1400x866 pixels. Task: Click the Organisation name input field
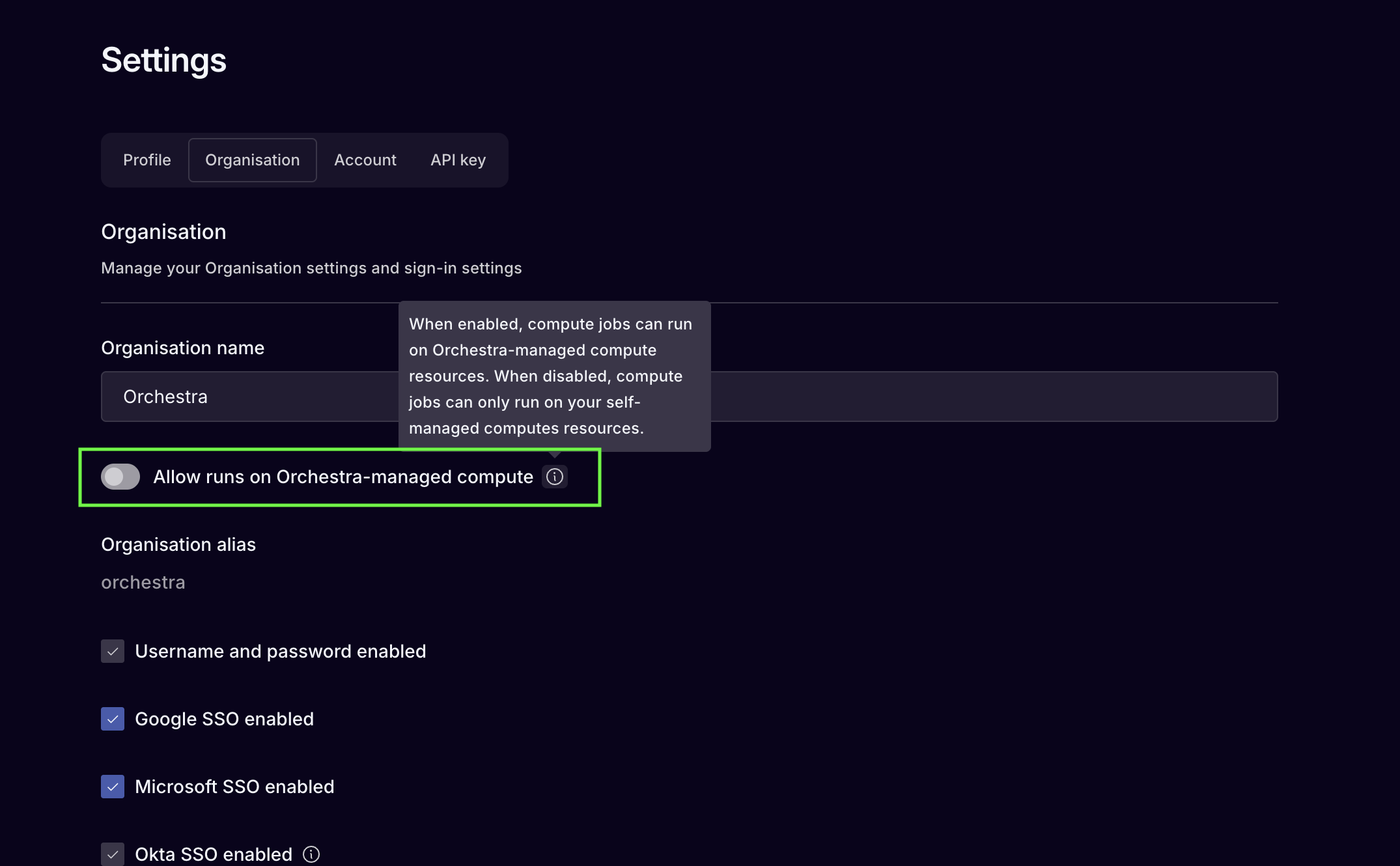690,397
